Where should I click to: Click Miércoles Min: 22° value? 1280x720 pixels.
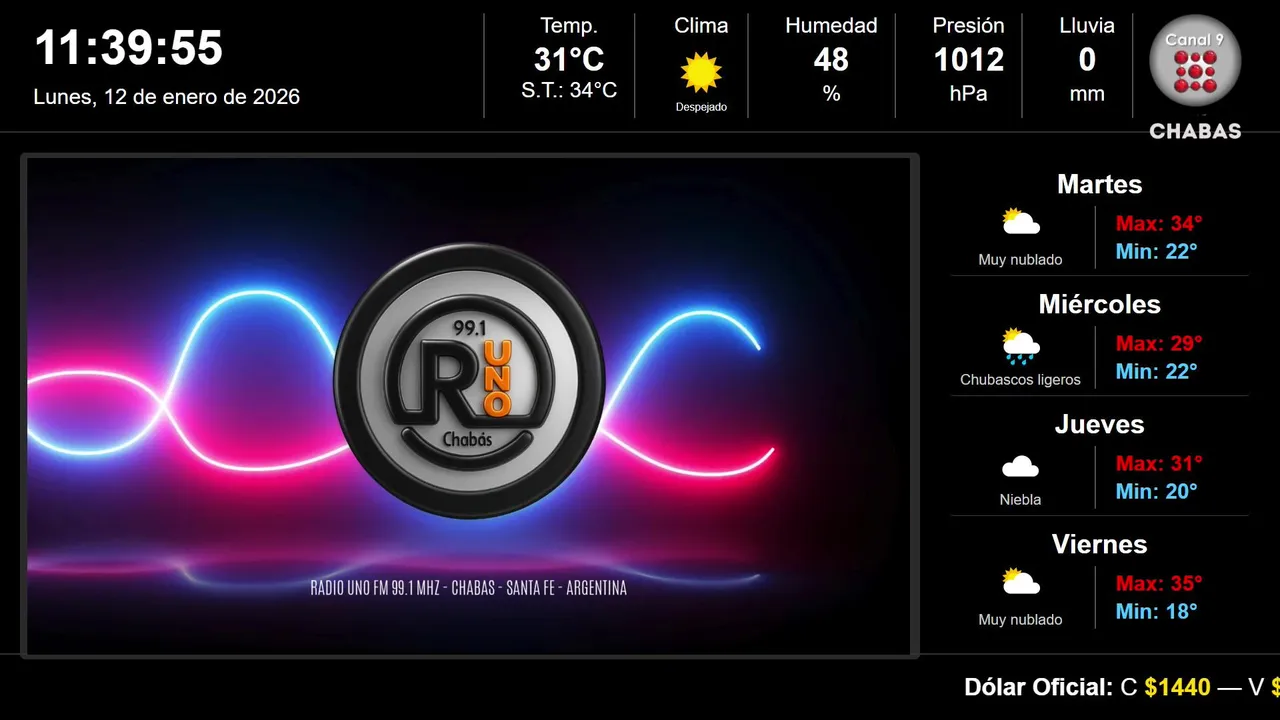pos(1156,371)
